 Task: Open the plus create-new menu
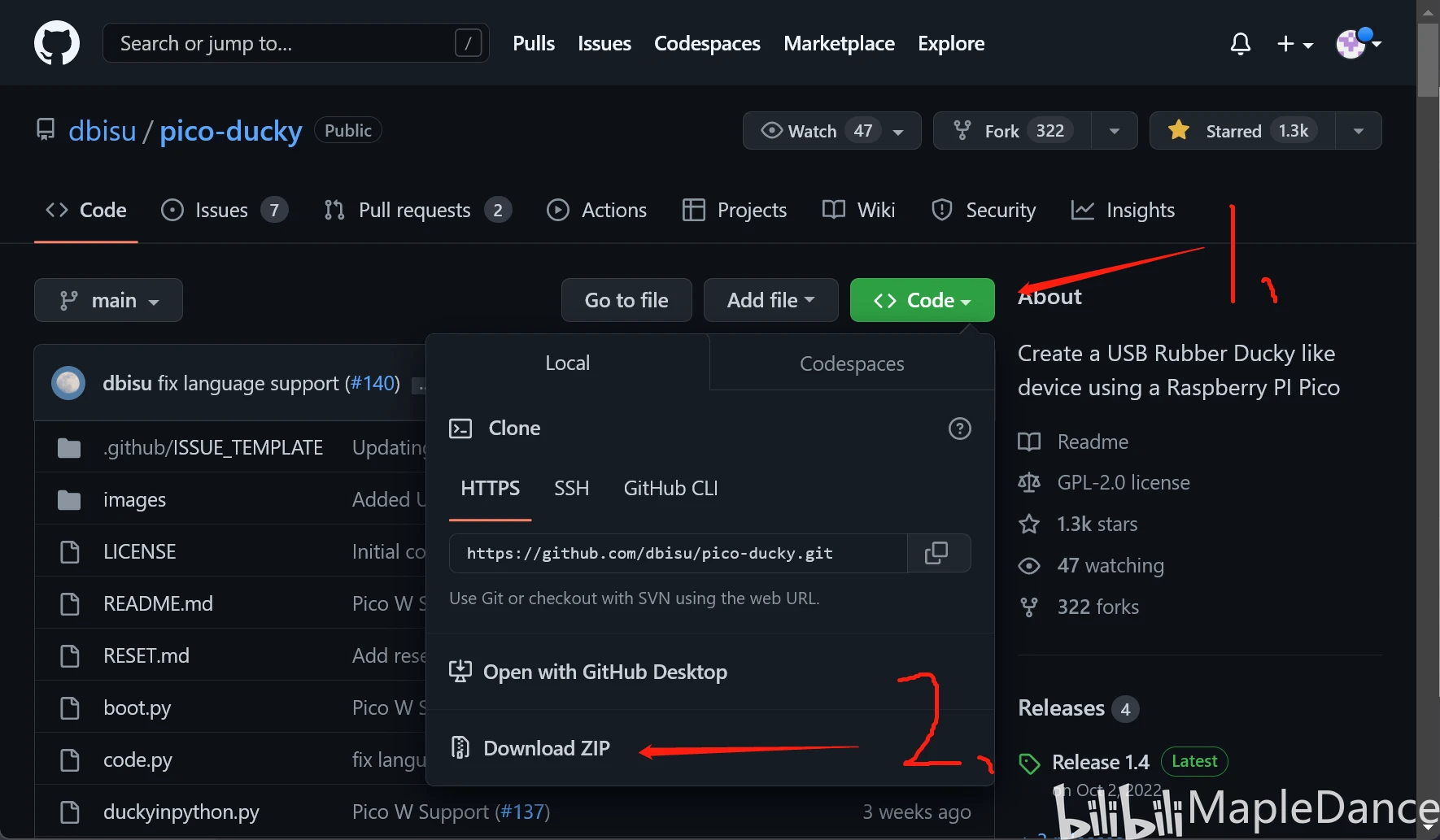click(1294, 44)
